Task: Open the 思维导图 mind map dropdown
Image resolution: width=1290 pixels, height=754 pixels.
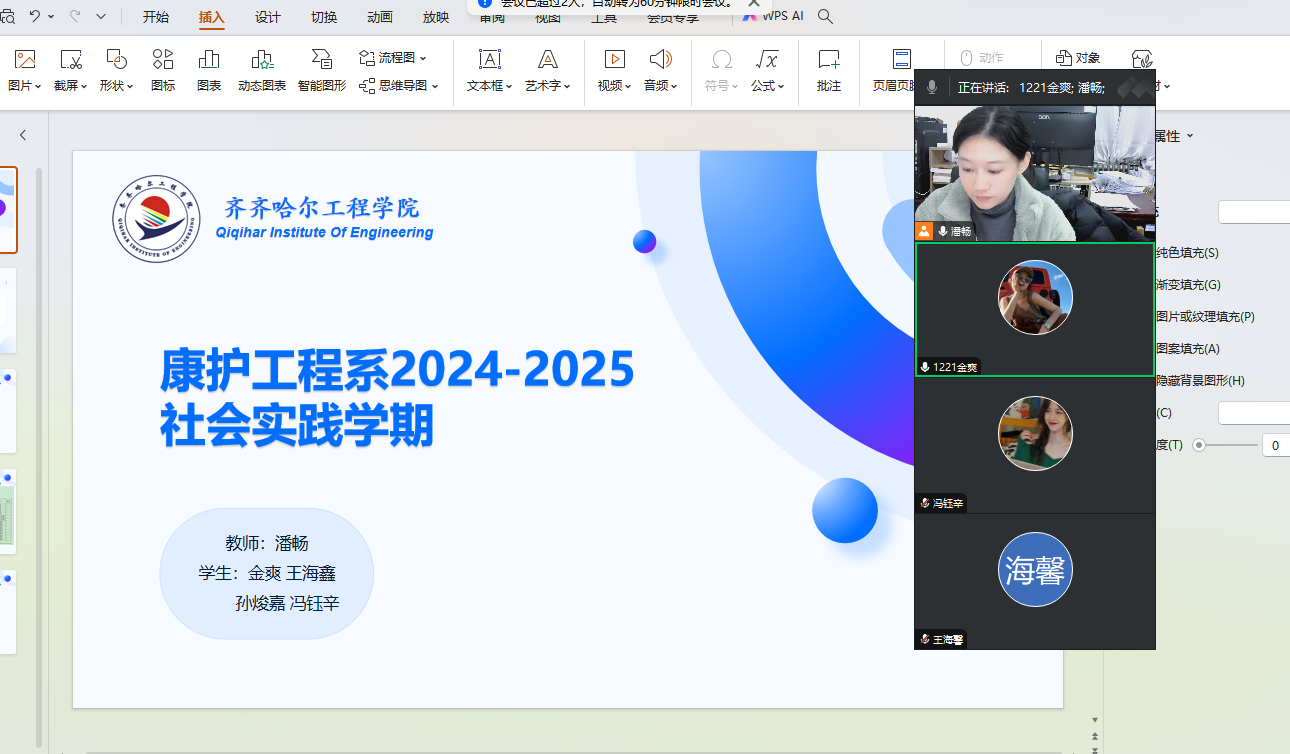Action: click(399, 86)
